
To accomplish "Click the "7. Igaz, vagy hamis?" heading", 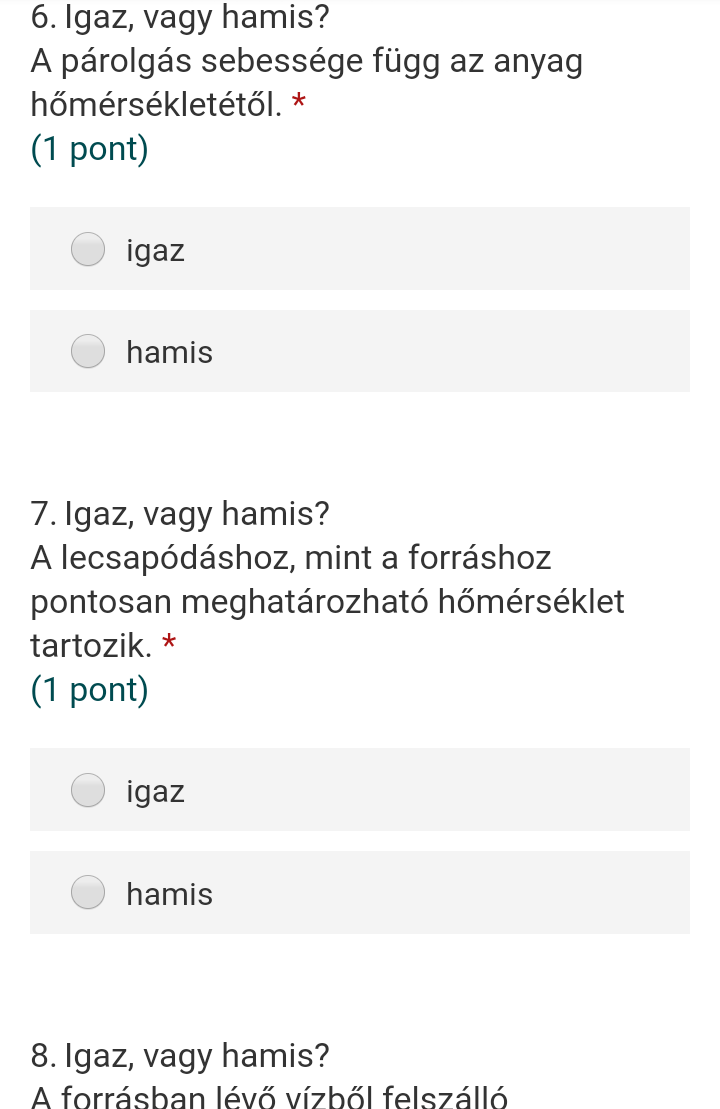I will (x=180, y=515).
